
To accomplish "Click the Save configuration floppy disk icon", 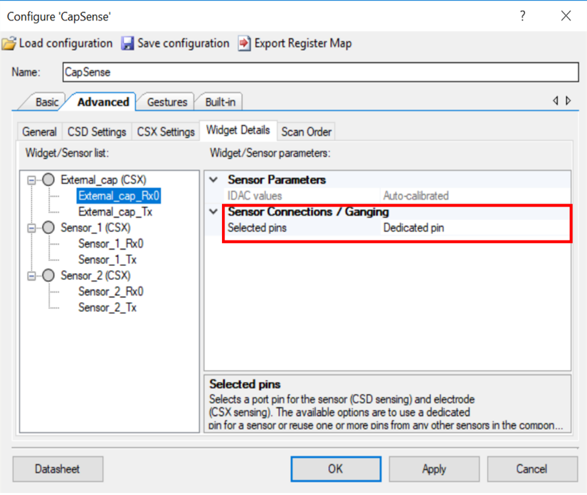I will (x=127, y=43).
